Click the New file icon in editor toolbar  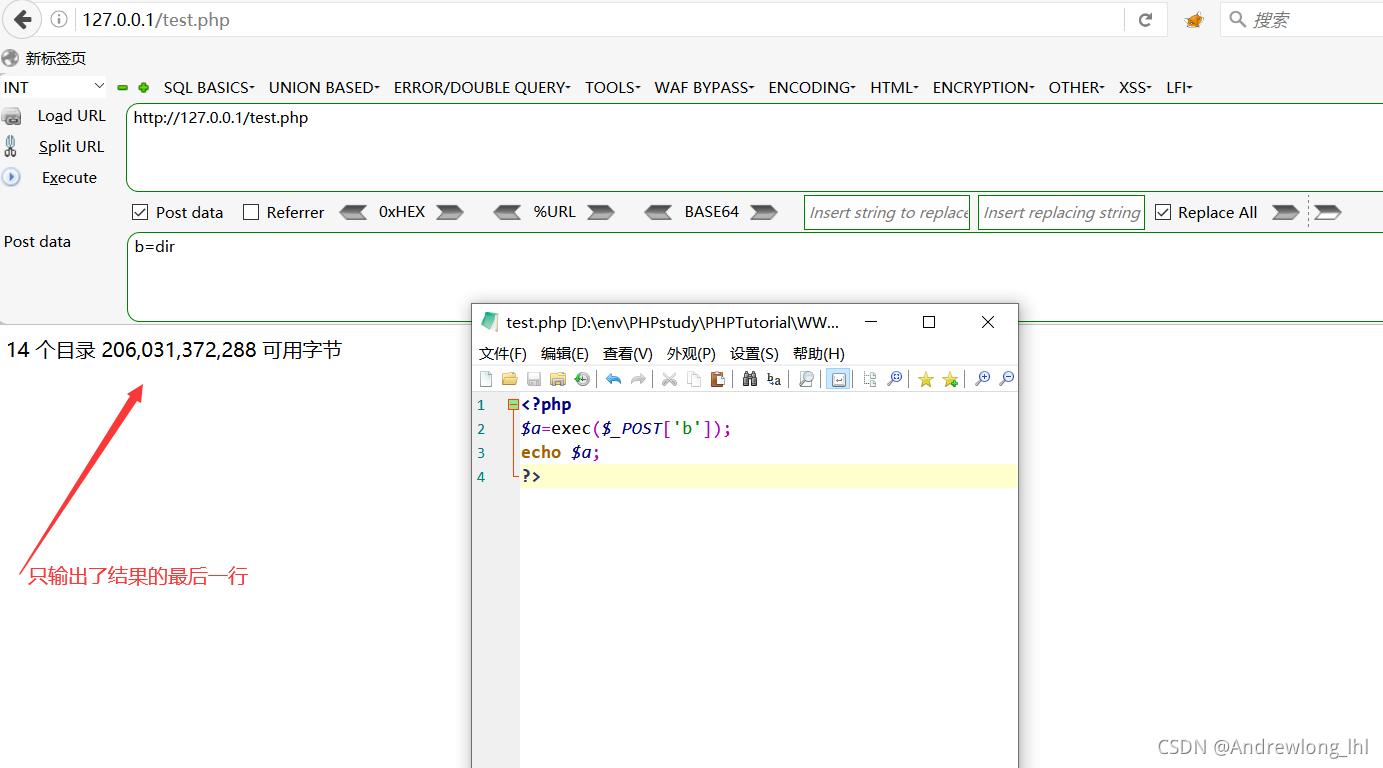click(486, 379)
